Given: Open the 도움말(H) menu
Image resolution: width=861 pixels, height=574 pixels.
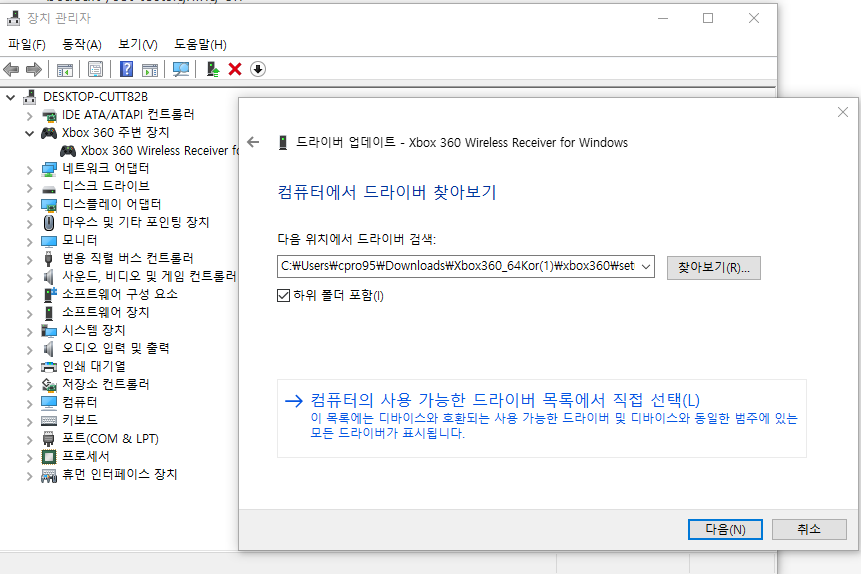Looking at the screenshot, I should click(x=200, y=44).
